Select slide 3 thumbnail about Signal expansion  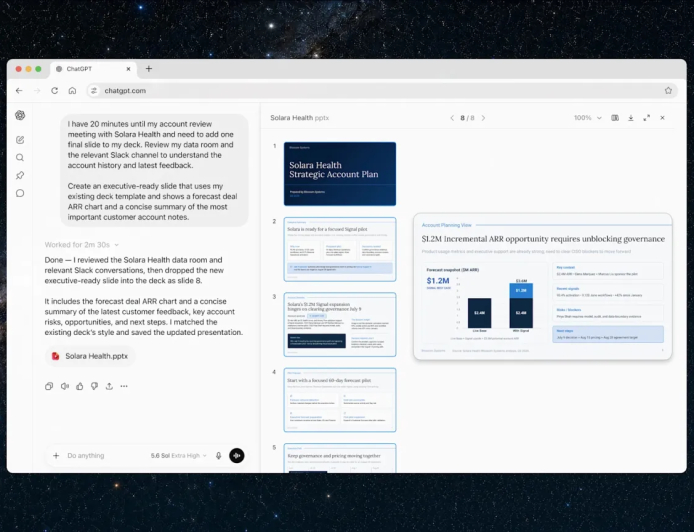(x=340, y=324)
